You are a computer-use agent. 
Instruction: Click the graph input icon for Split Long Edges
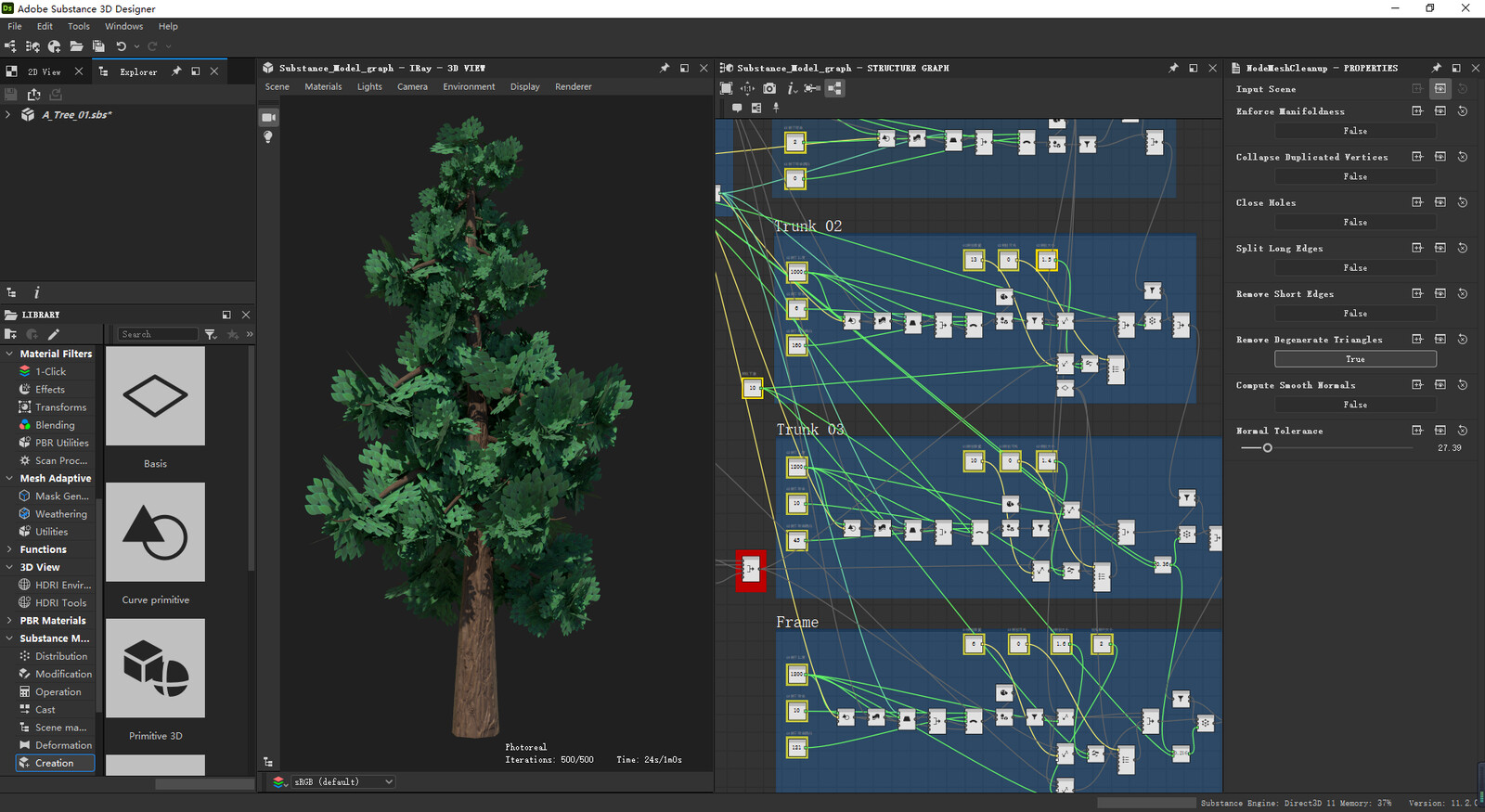tap(1440, 248)
